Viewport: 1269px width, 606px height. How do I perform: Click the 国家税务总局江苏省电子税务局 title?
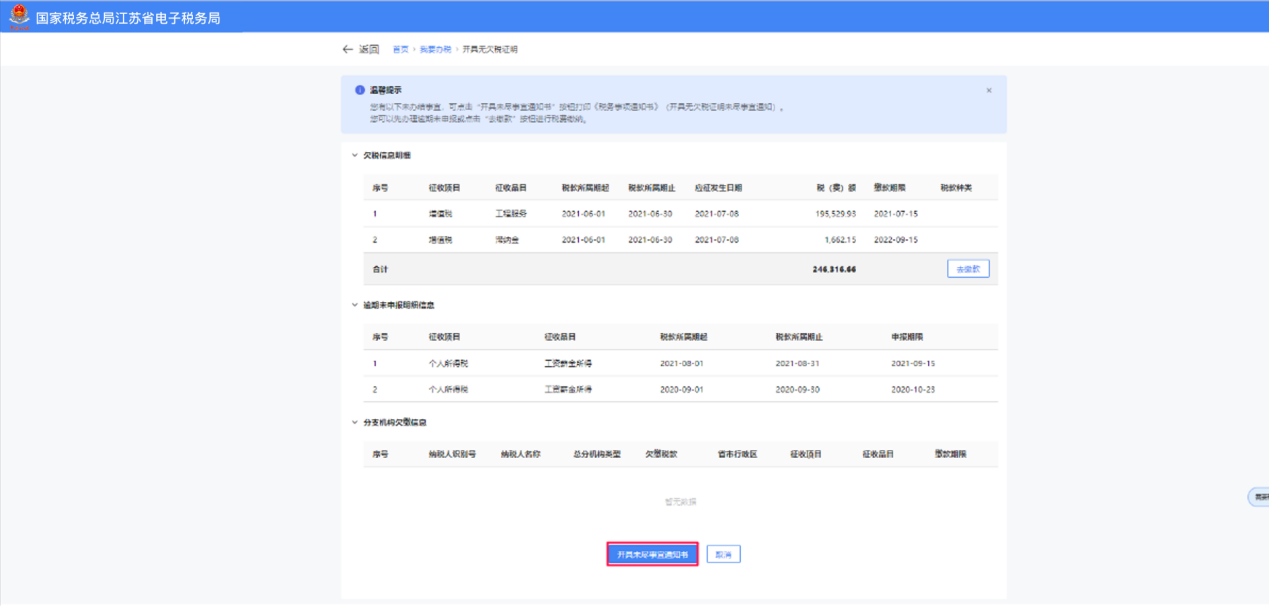click(x=128, y=18)
